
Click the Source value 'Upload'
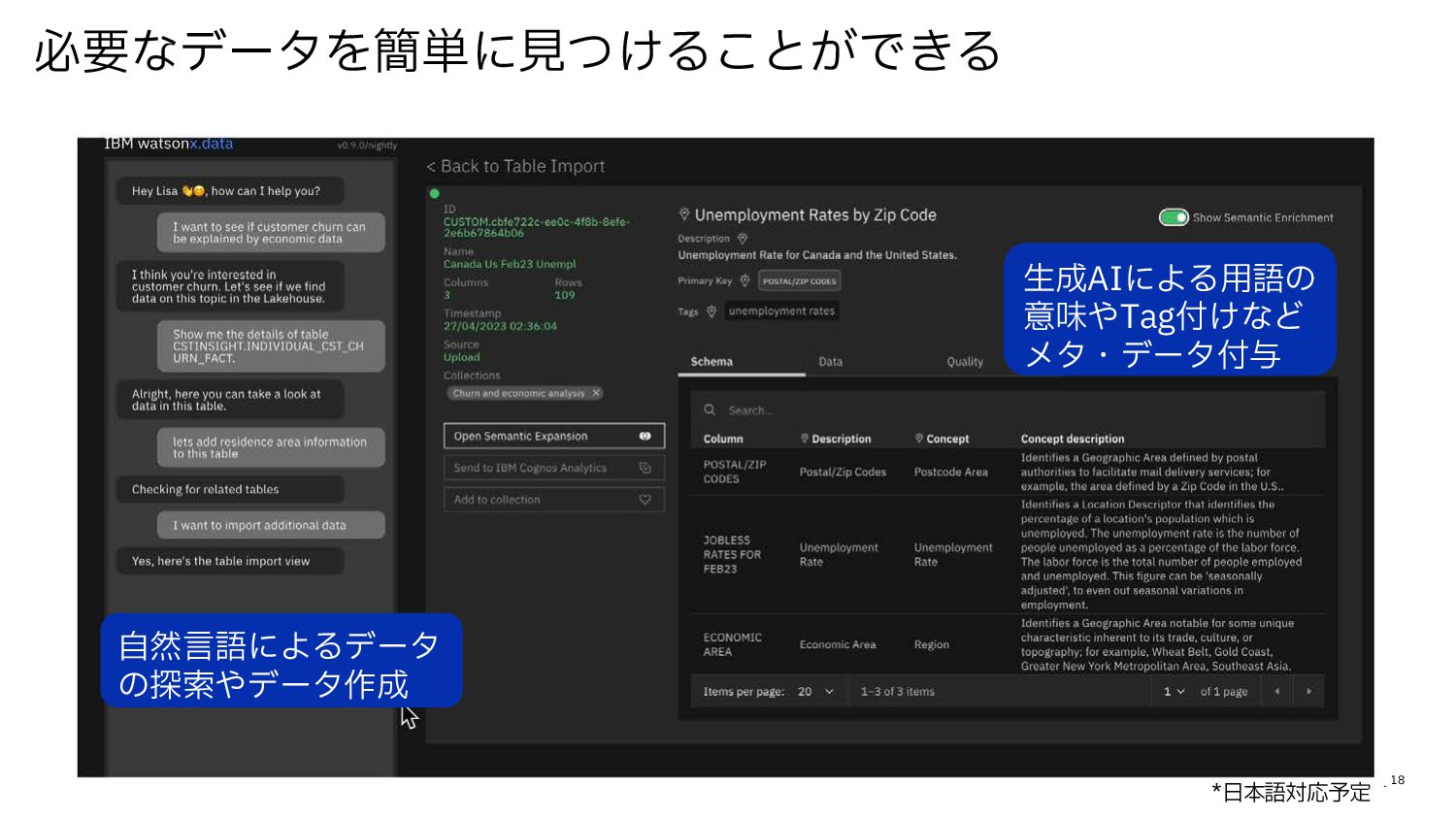click(x=461, y=357)
